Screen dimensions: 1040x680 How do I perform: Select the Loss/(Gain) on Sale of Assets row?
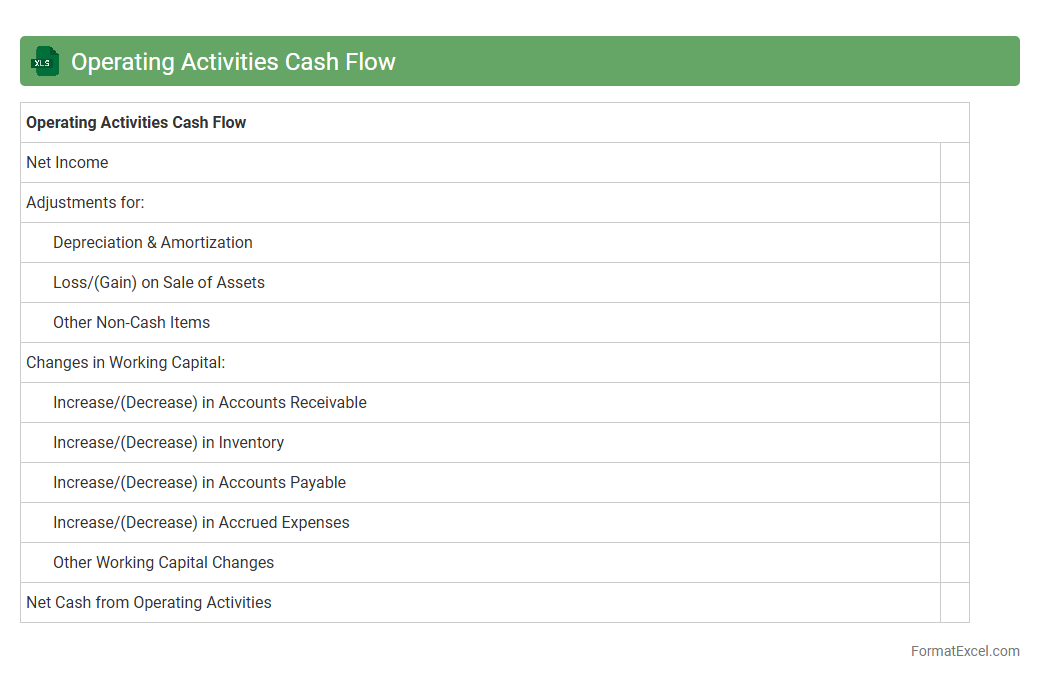(x=159, y=283)
